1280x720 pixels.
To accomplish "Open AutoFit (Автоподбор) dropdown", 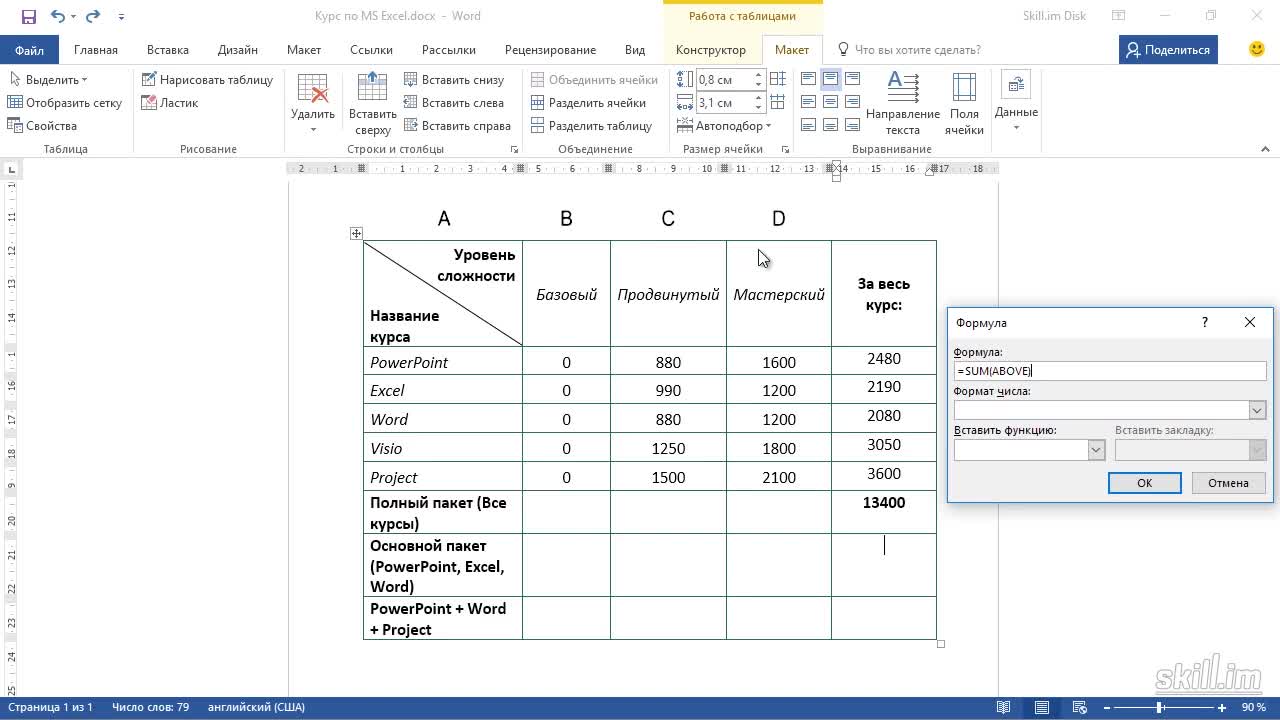I will pyautogui.click(x=725, y=125).
